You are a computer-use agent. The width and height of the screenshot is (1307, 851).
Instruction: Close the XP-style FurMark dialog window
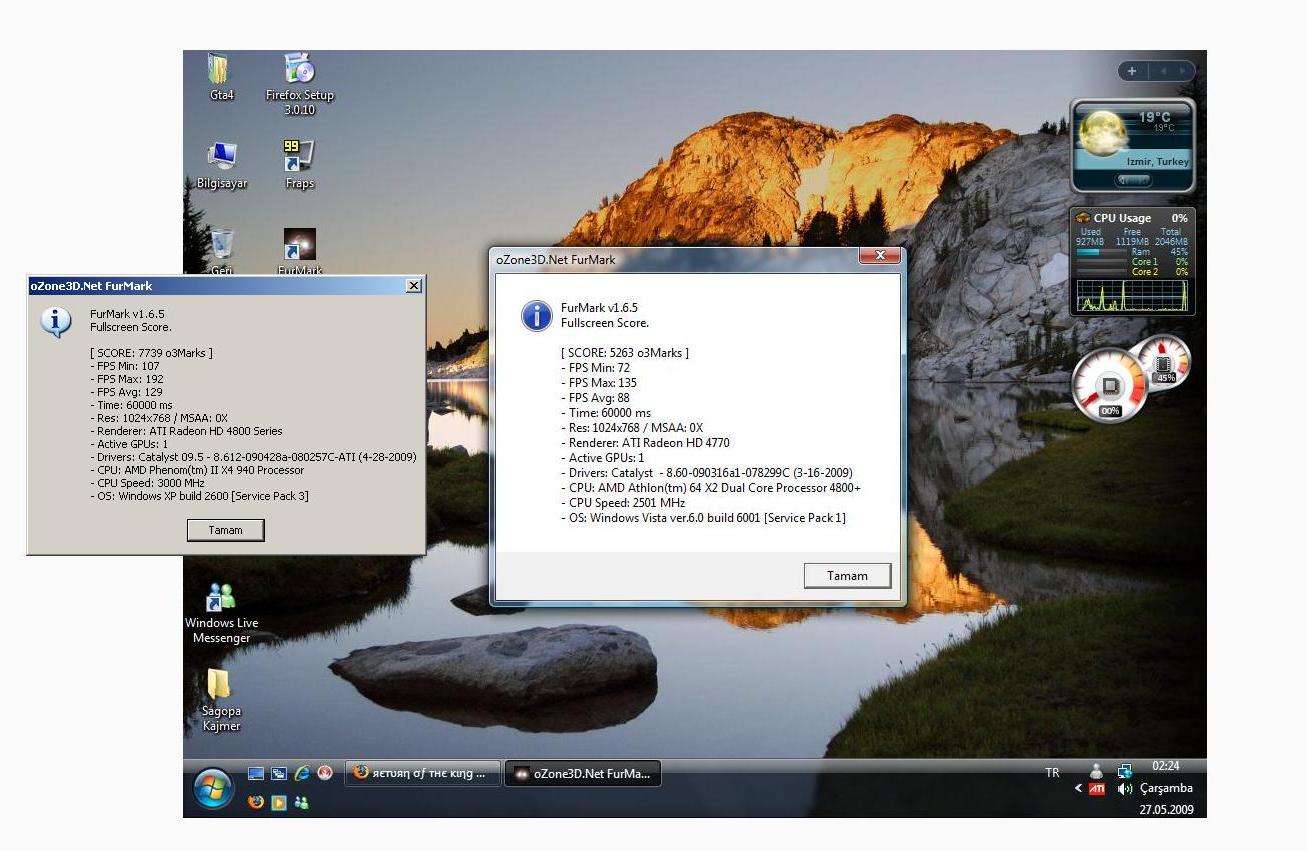coord(413,286)
